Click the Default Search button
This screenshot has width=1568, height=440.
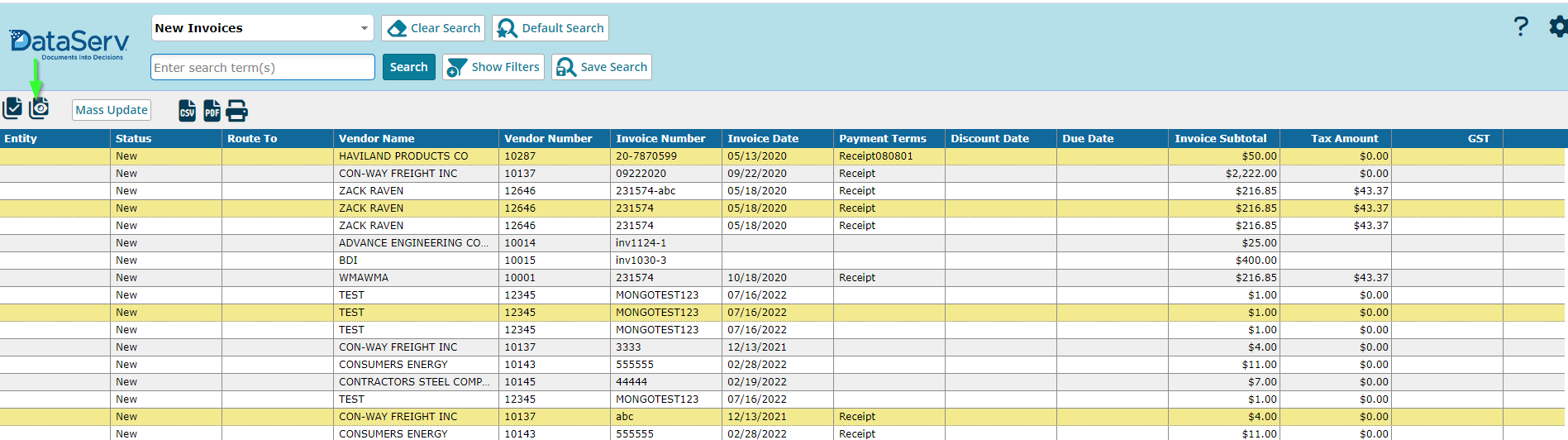pyautogui.click(x=550, y=28)
